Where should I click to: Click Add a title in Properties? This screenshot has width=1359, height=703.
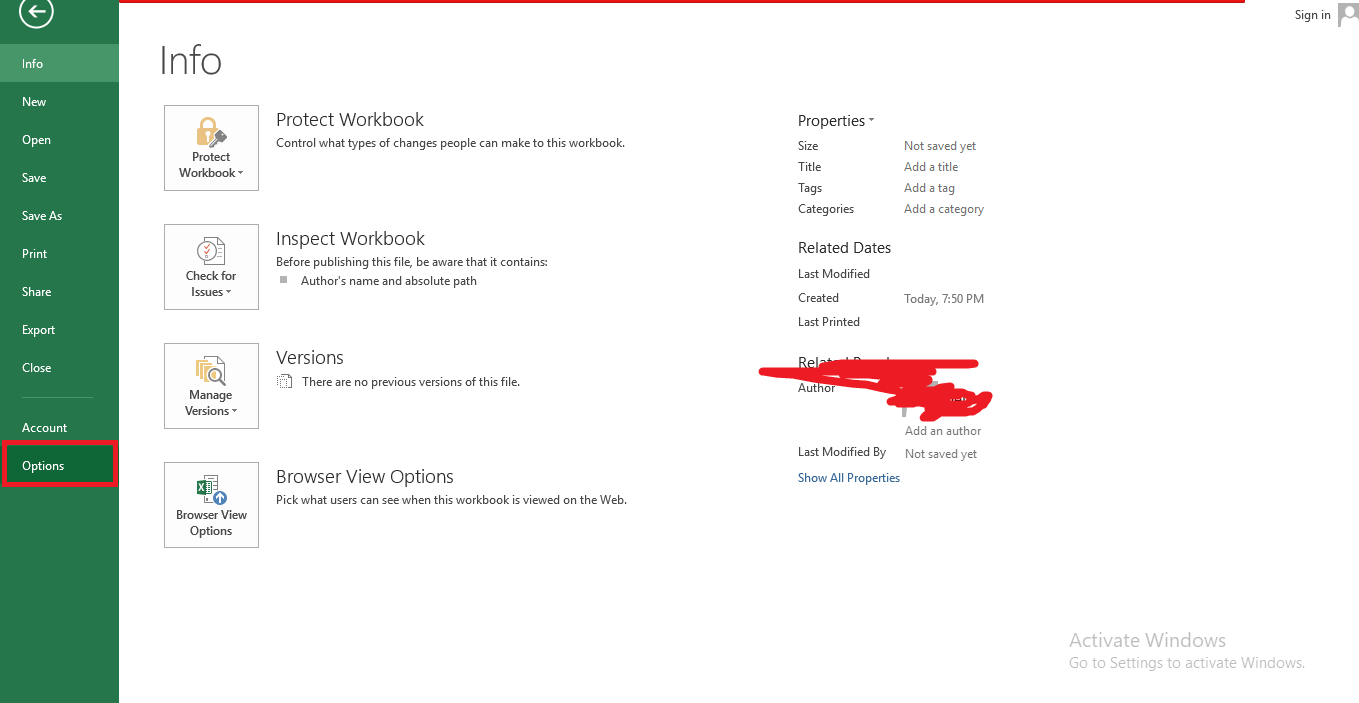click(x=930, y=166)
